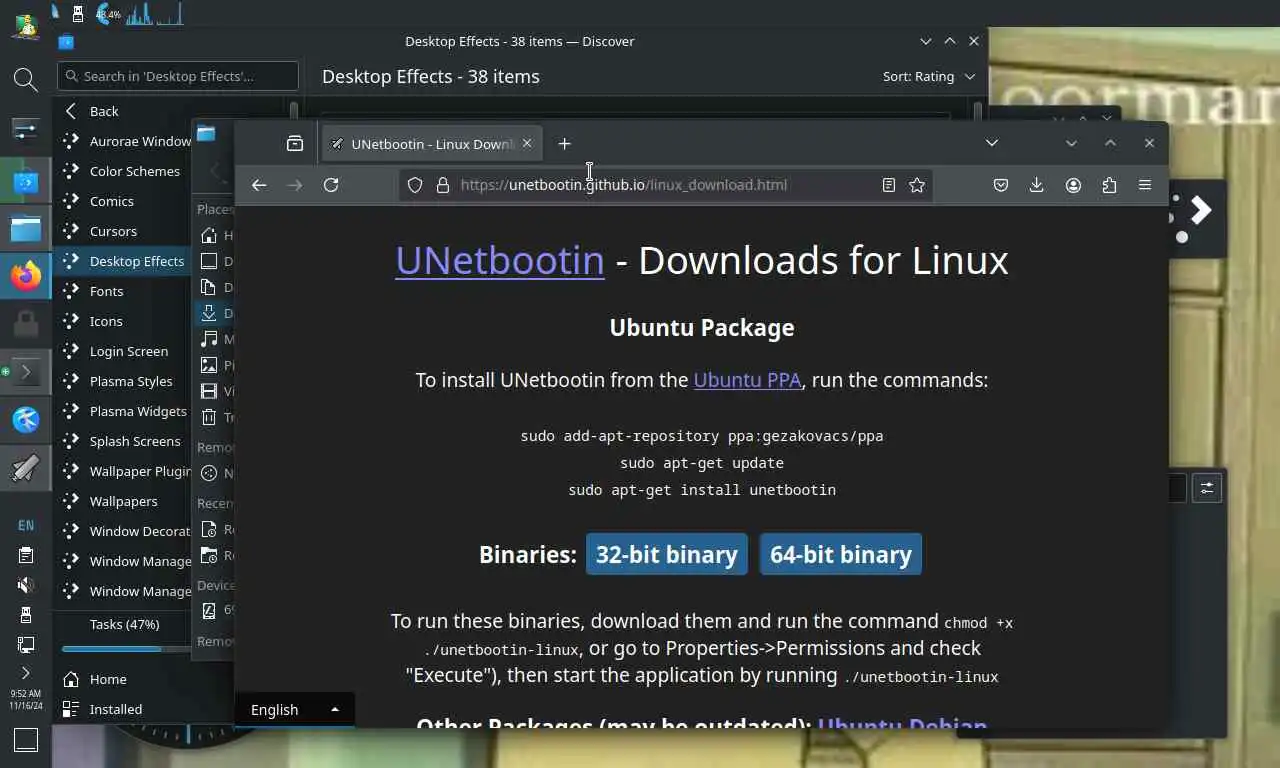The height and width of the screenshot is (768, 1280).
Task: Open Firefox account menu
Action: [x=1073, y=185]
